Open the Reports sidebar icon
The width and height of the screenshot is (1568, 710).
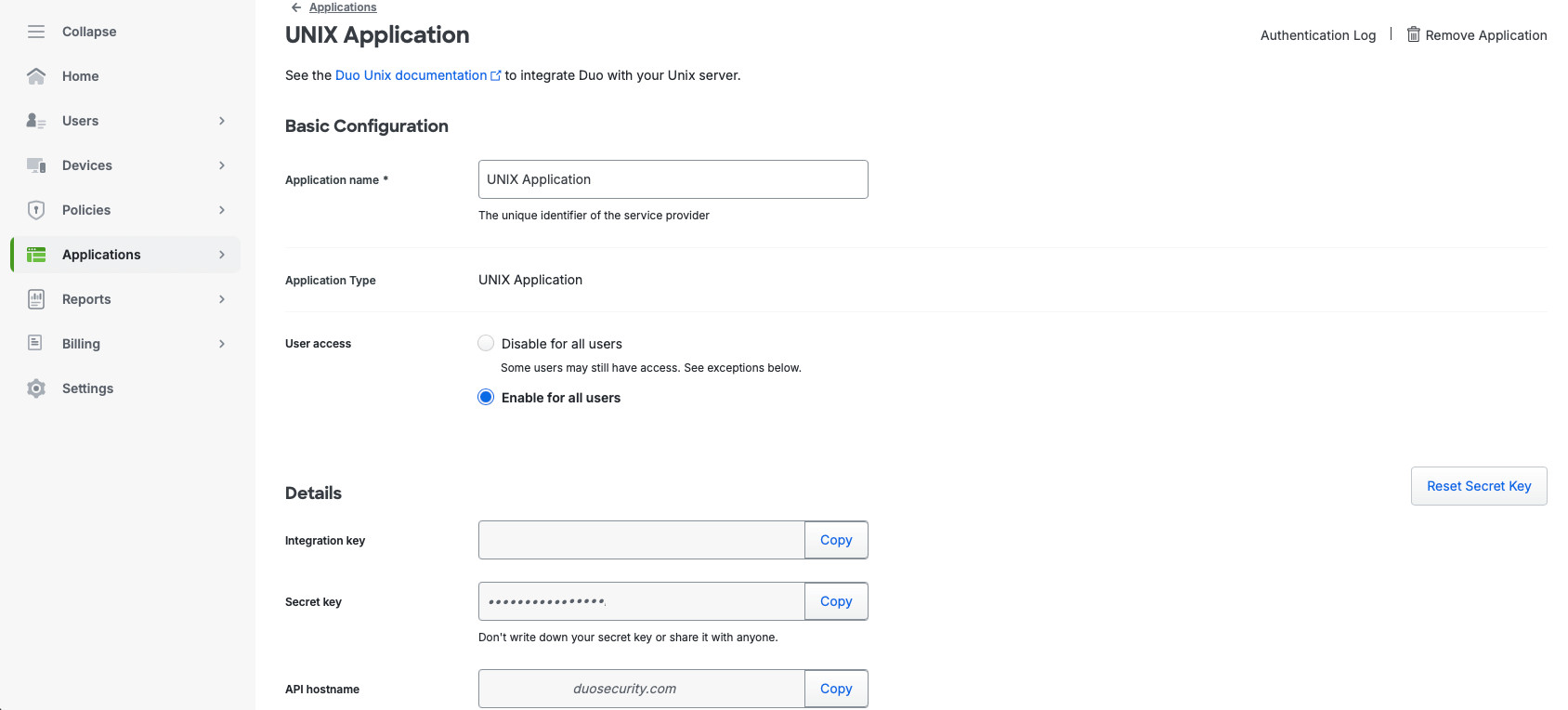35,298
